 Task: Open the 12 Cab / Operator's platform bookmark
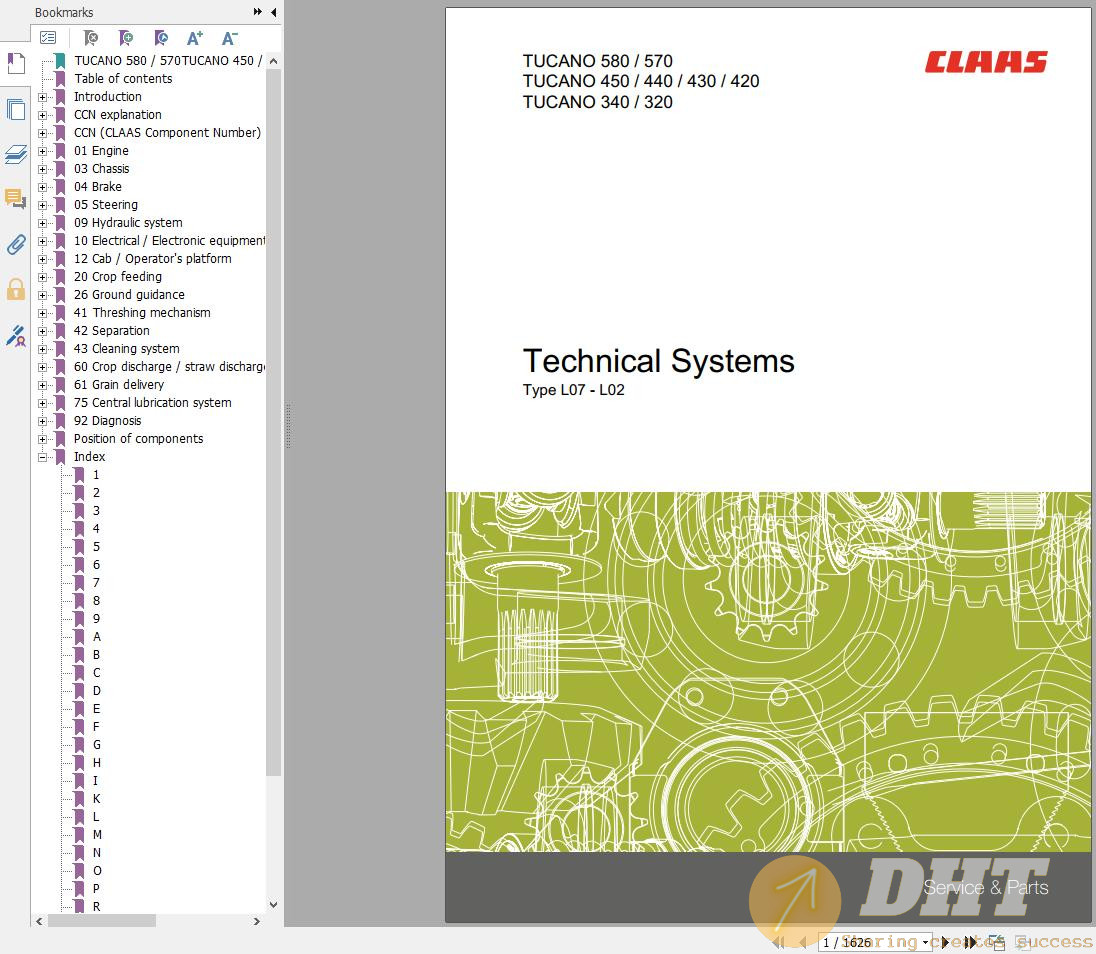point(152,259)
